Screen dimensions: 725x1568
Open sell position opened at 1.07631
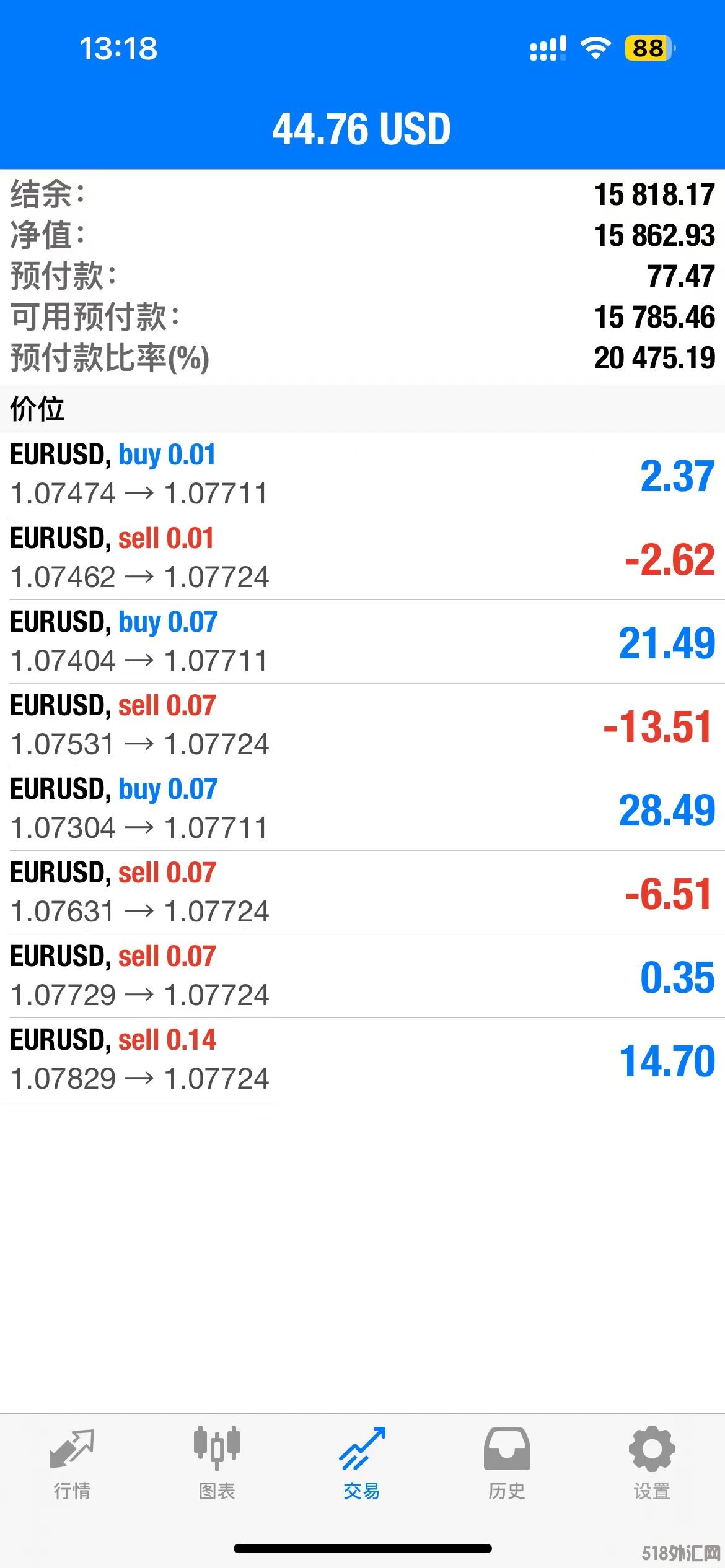point(362,892)
